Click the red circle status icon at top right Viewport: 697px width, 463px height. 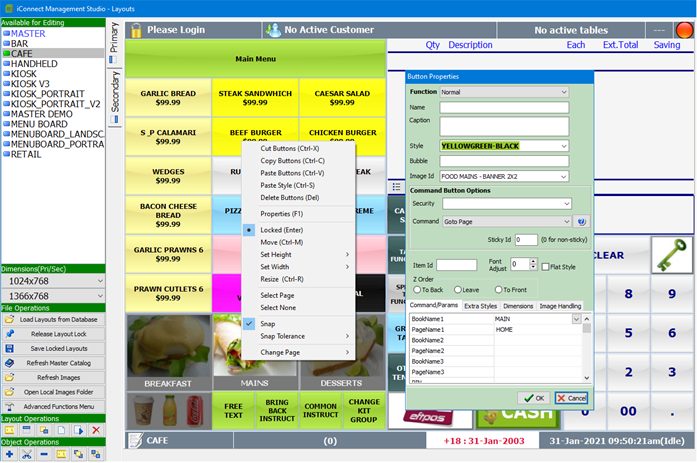[x=684, y=30]
